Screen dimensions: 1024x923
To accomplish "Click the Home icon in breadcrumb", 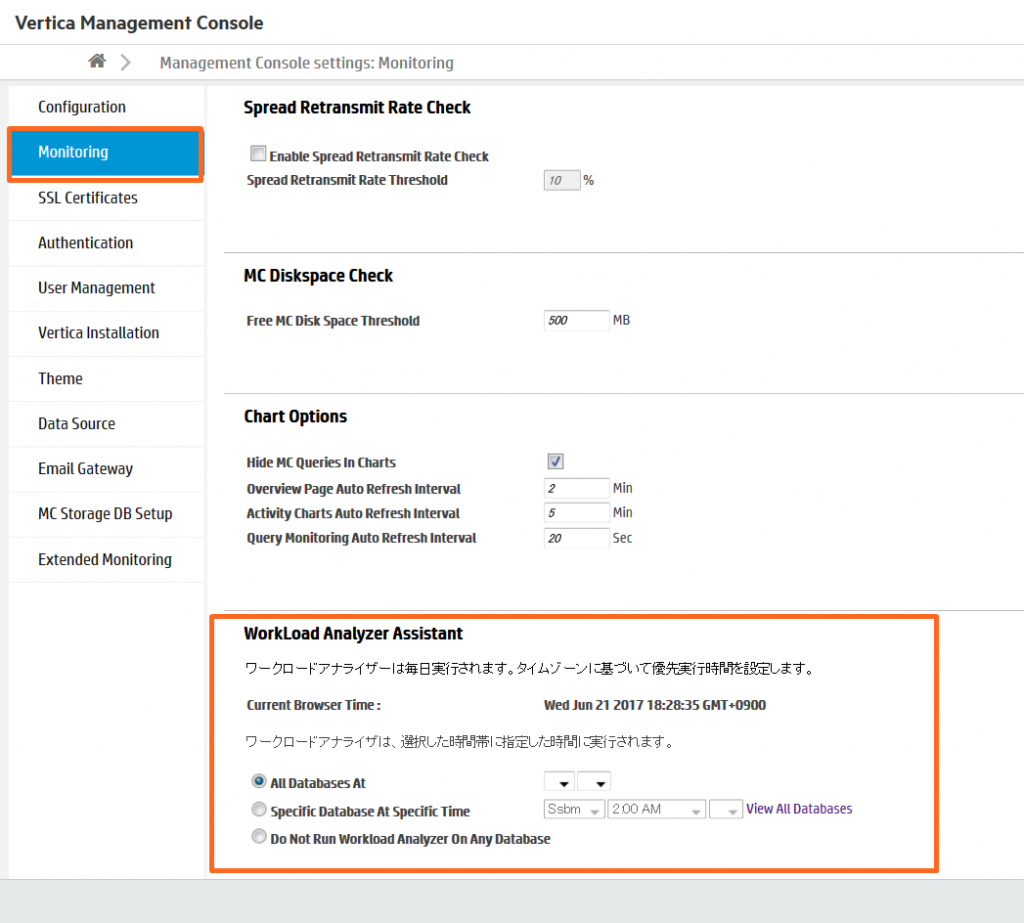I will pyautogui.click(x=97, y=62).
